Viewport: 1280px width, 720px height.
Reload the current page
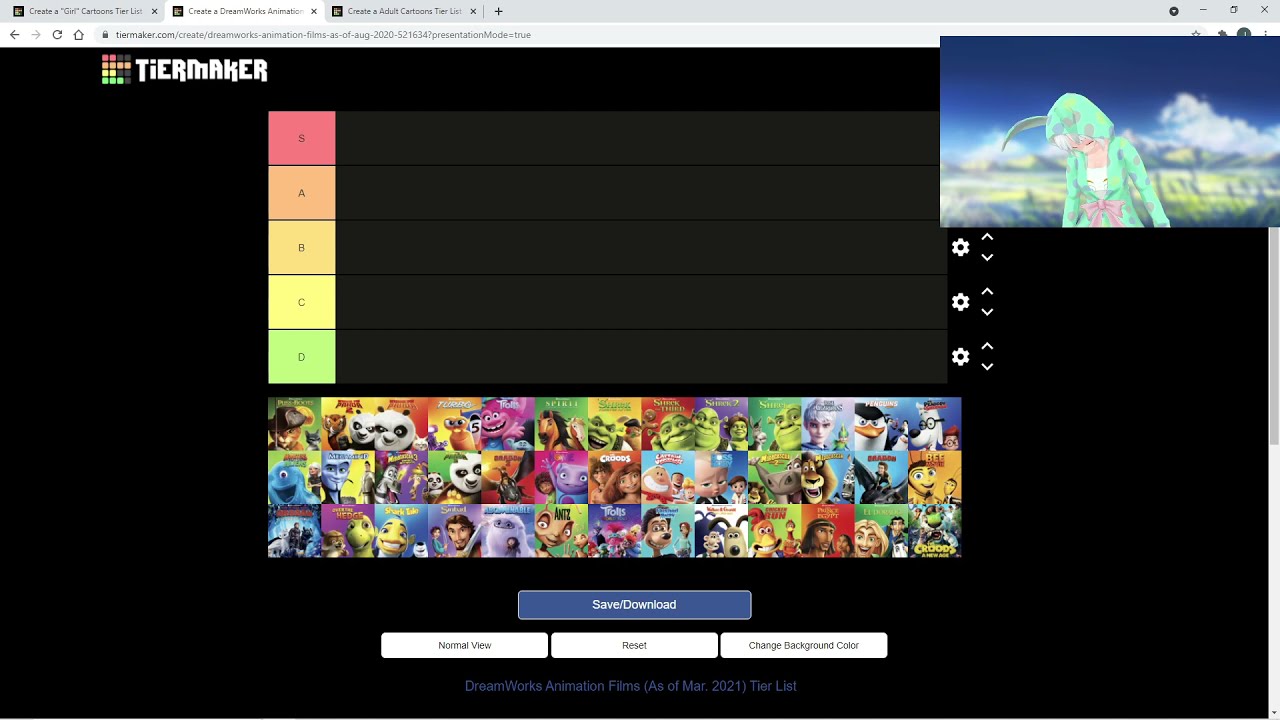(57, 34)
